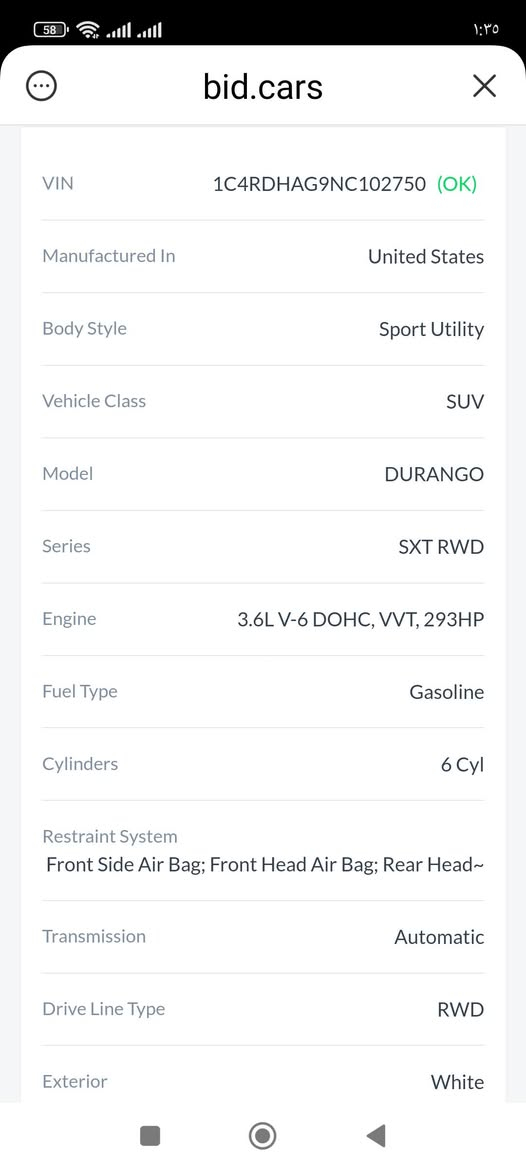Select the DURANGO model value
The height and width of the screenshot is (1169, 526).
[x=434, y=474]
